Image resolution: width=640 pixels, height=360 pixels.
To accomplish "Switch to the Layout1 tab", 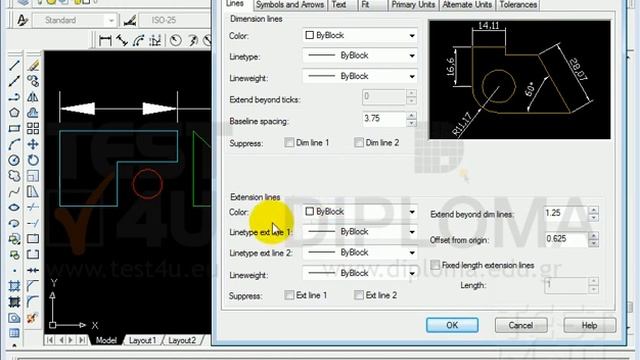I will coord(142,340).
